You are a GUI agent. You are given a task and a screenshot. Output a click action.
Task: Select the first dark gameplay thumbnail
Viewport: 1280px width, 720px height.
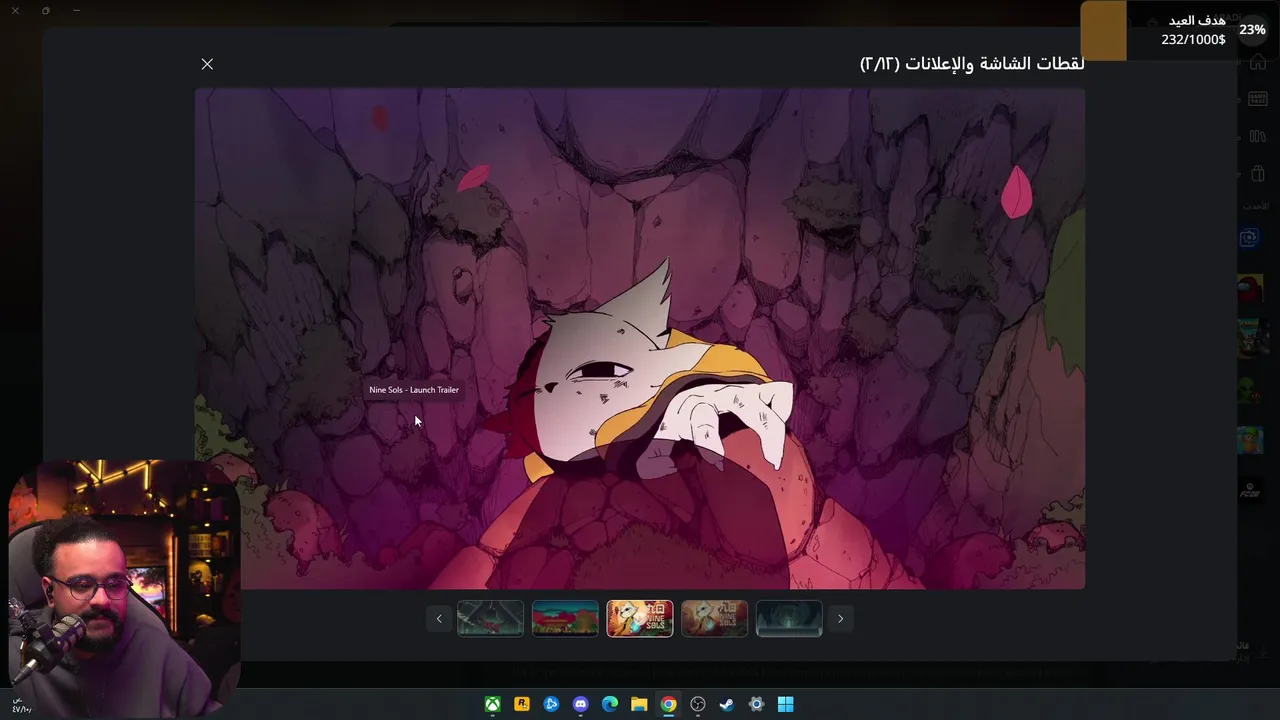[490, 619]
